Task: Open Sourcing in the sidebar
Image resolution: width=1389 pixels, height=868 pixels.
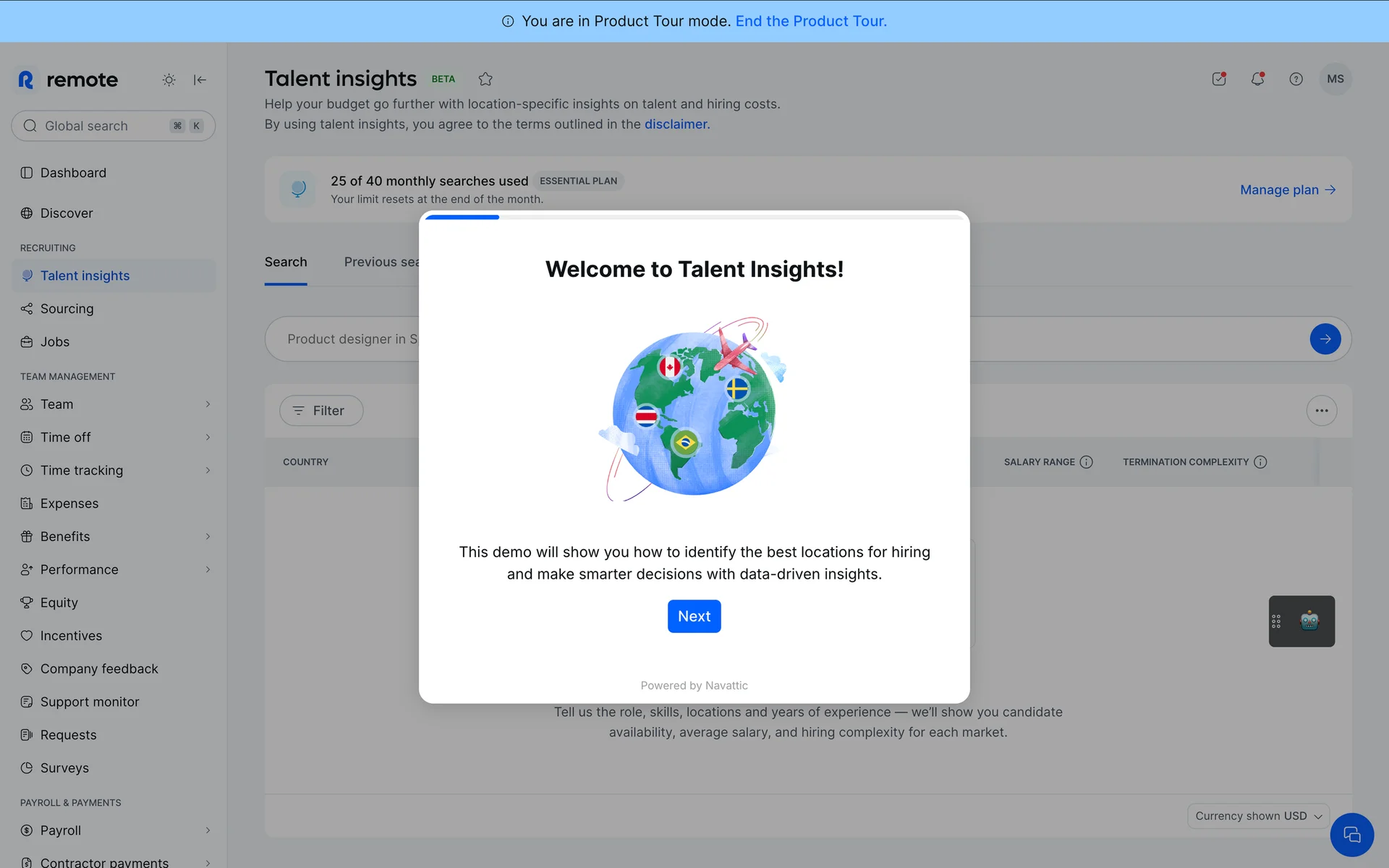Action: click(67, 309)
